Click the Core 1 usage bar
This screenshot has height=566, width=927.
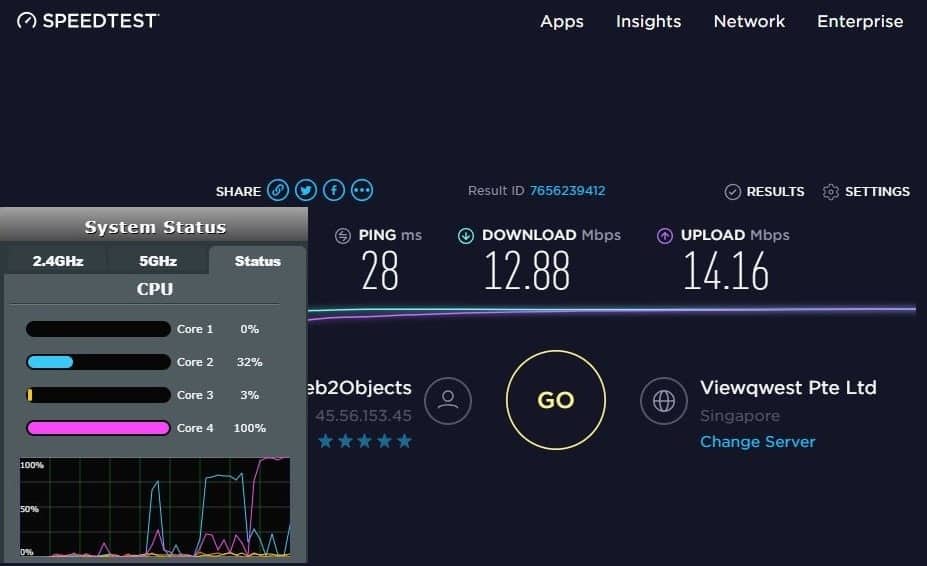(x=98, y=329)
